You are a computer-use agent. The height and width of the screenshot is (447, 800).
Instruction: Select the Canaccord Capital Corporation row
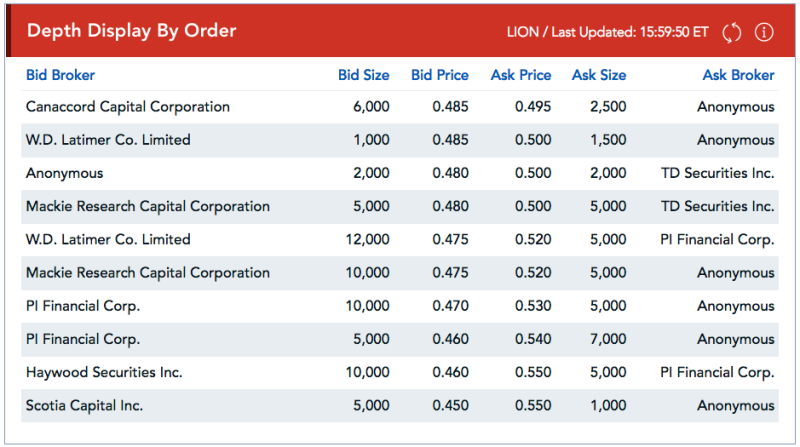click(x=400, y=107)
